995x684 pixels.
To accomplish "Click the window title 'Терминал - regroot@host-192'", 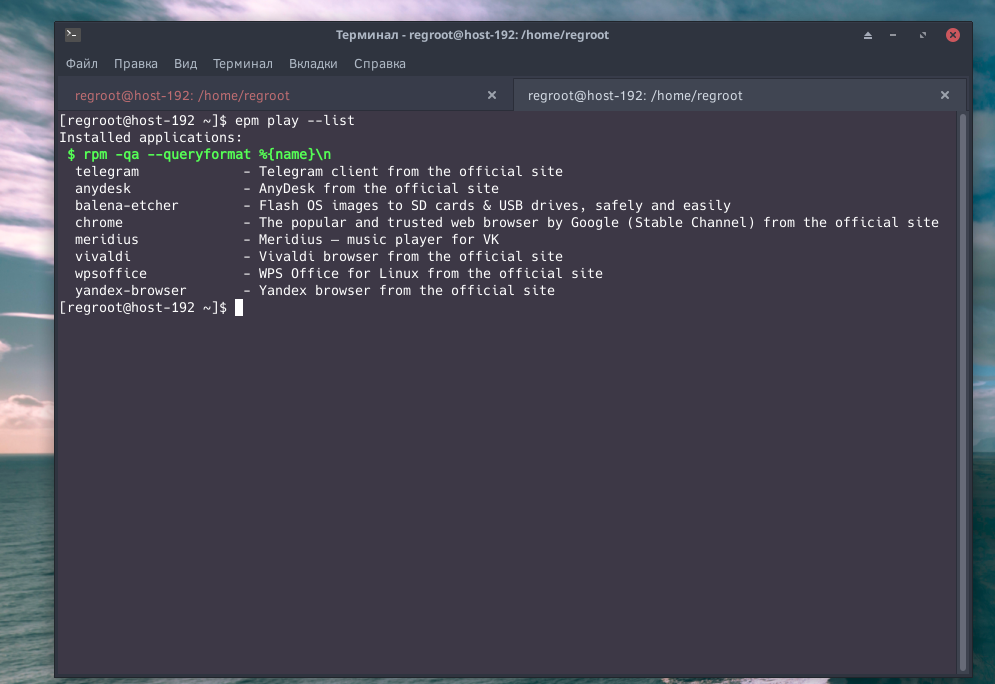I will tap(472, 35).
